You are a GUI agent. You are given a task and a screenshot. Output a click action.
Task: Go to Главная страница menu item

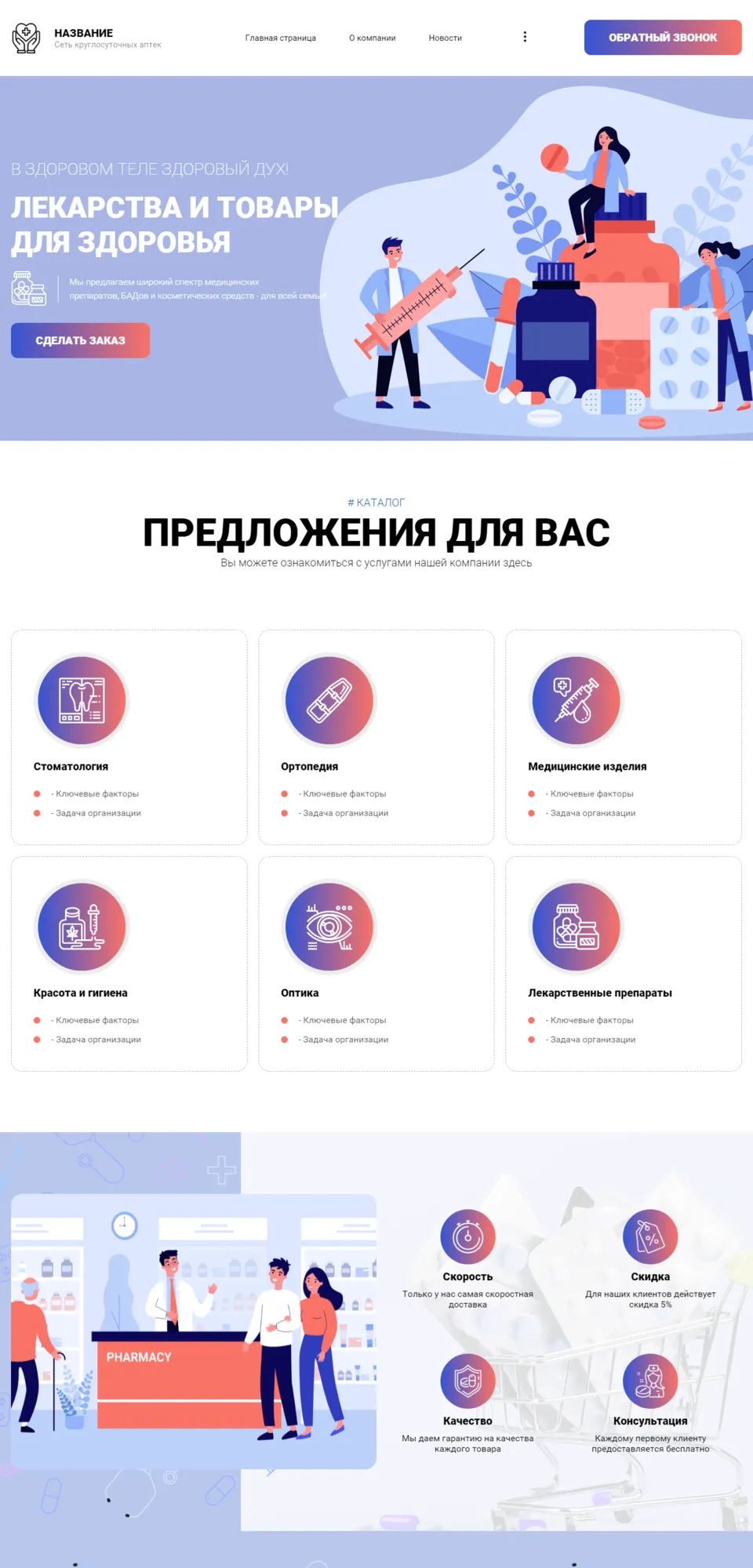280,38
